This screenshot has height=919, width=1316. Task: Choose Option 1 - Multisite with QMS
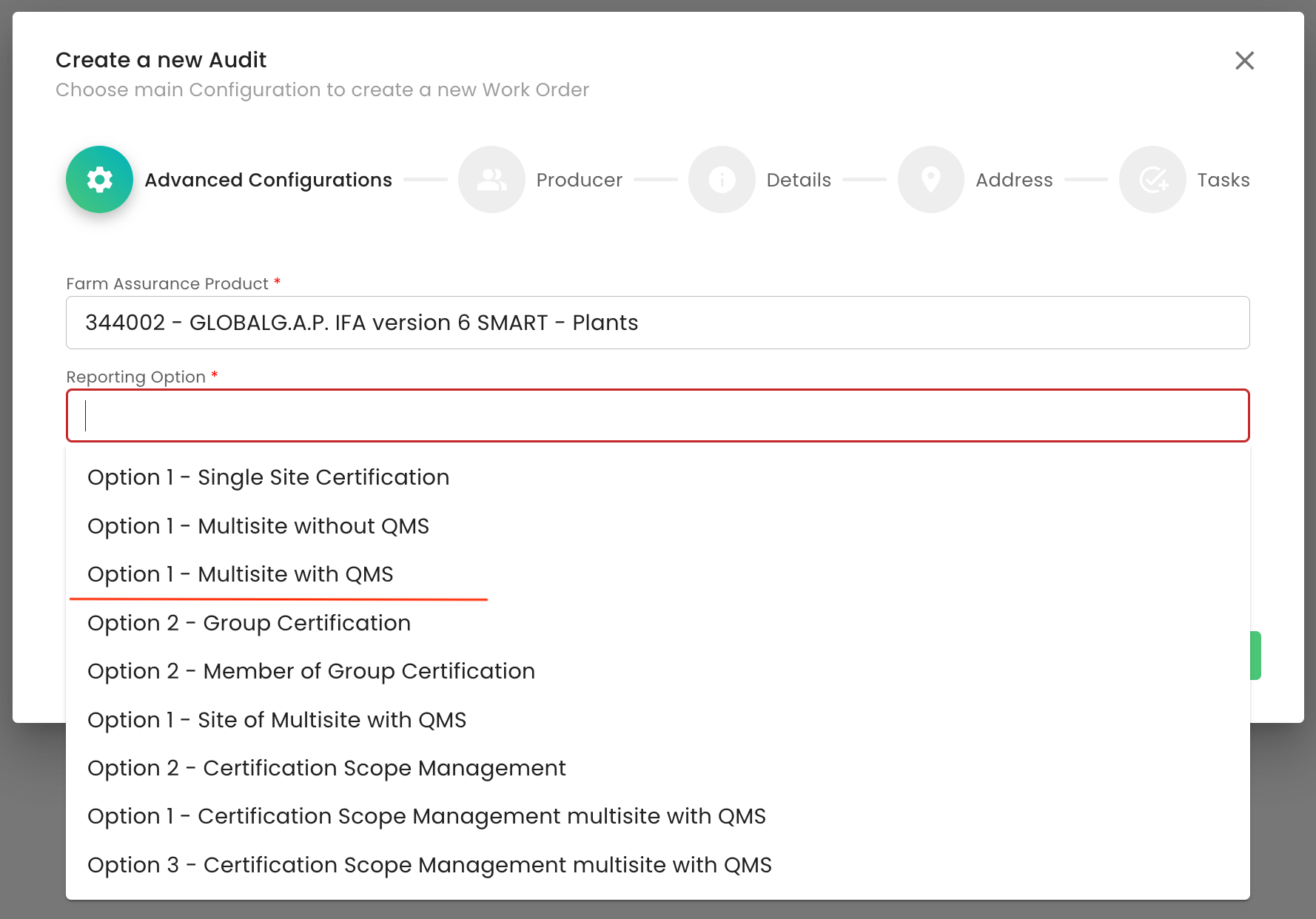tap(657, 574)
